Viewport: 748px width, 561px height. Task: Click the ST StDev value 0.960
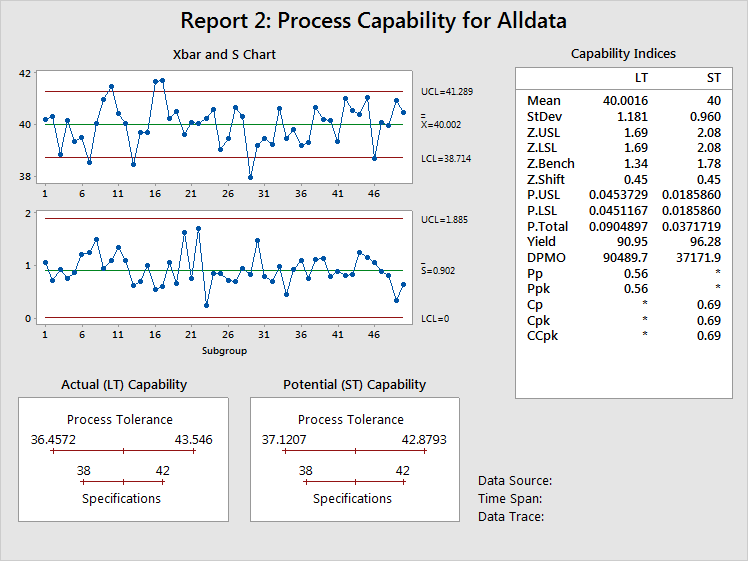pos(705,116)
